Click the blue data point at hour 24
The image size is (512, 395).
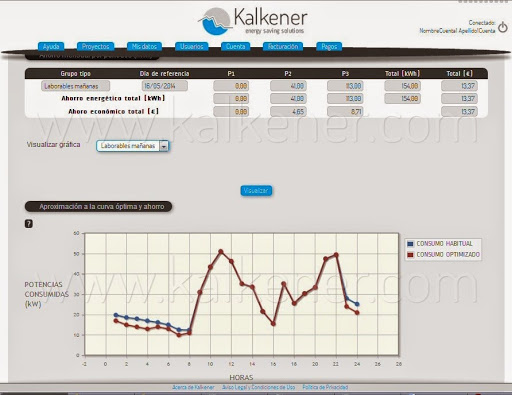(x=357, y=304)
